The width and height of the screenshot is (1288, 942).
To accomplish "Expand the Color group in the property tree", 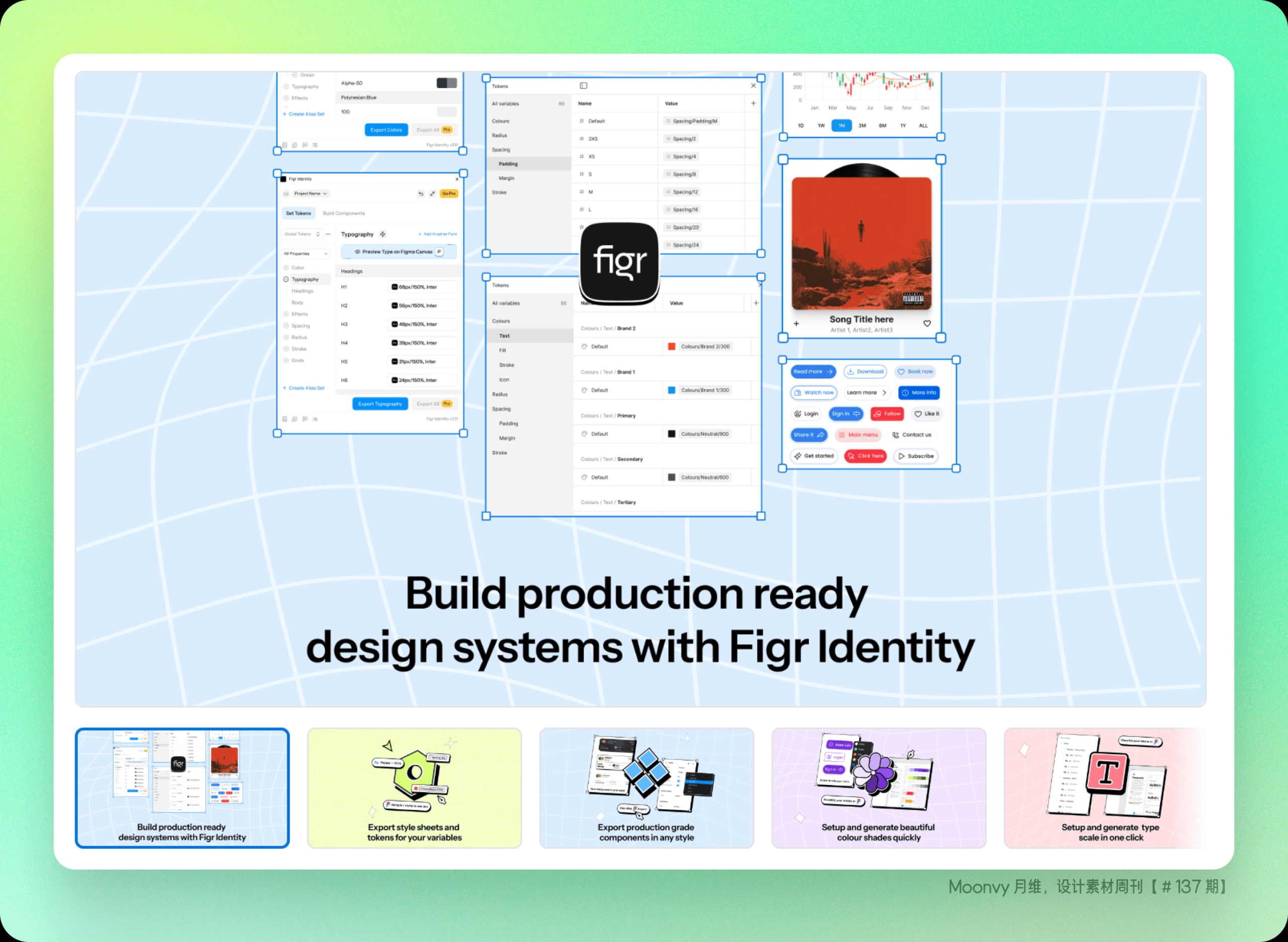I will [286, 267].
